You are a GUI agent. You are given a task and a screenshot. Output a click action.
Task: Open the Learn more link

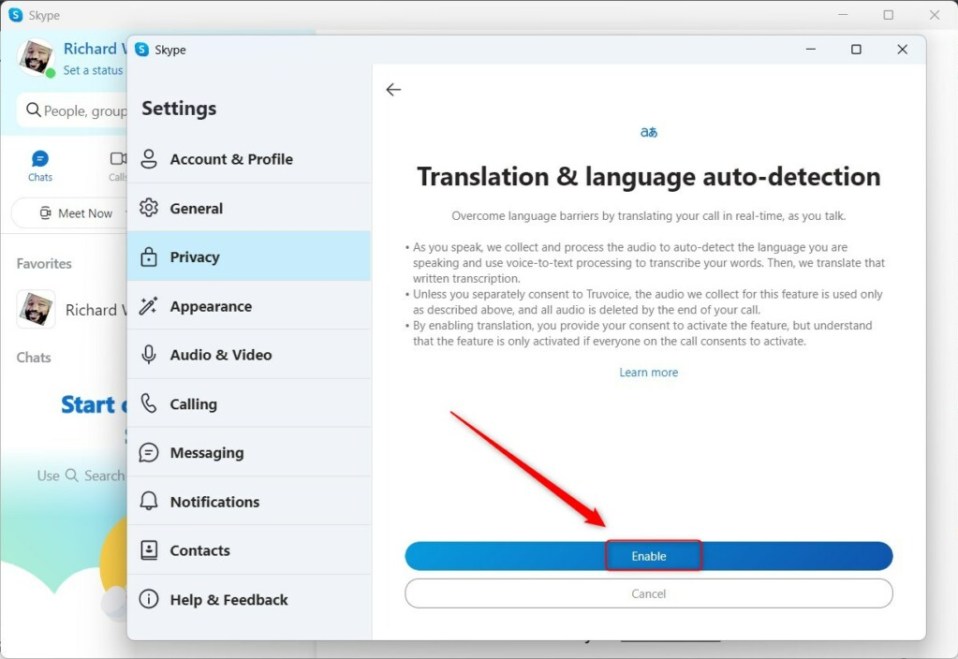(x=649, y=372)
